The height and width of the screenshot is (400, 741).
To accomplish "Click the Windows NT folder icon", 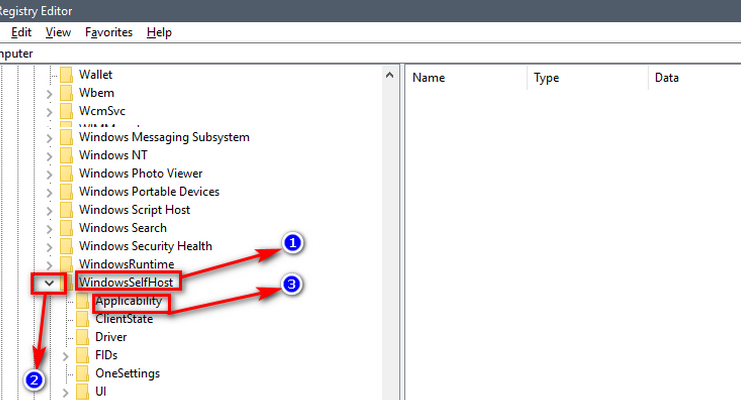I will click(x=67, y=155).
